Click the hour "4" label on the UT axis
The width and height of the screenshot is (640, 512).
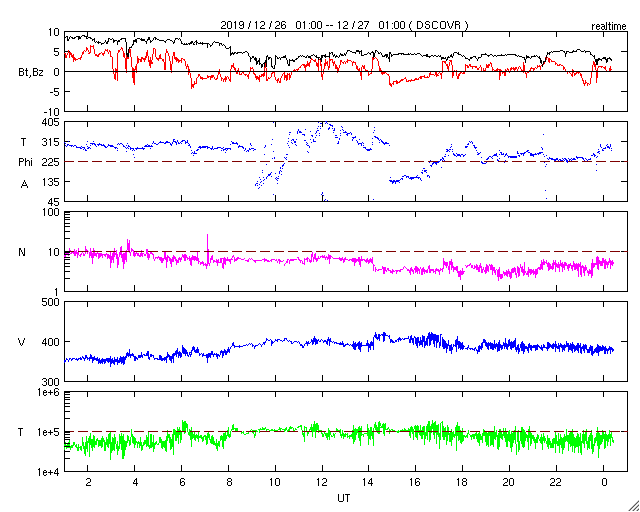pos(135,482)
